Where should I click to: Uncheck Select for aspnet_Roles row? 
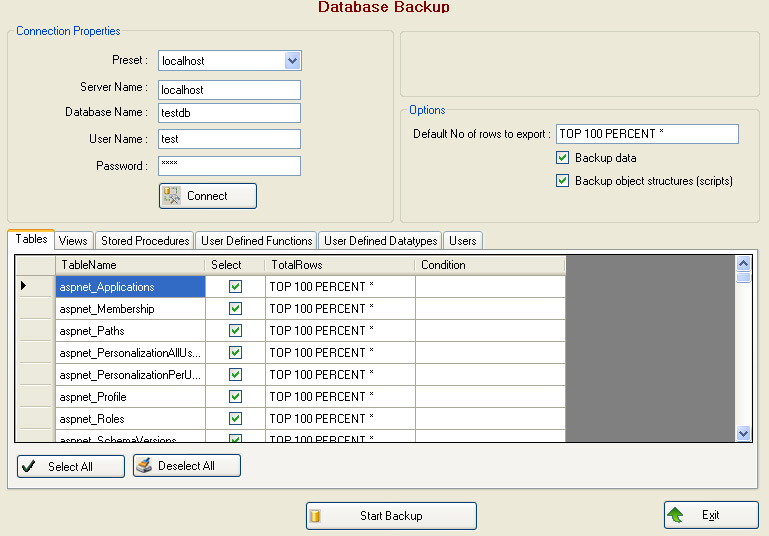click(x=235, y=418)
